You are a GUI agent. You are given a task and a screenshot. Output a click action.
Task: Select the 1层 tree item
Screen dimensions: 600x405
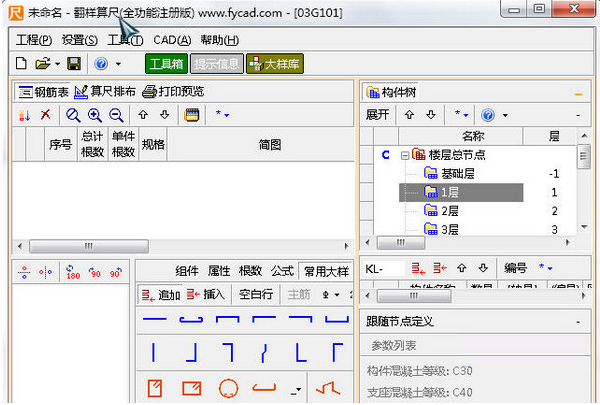click(461, 192)
